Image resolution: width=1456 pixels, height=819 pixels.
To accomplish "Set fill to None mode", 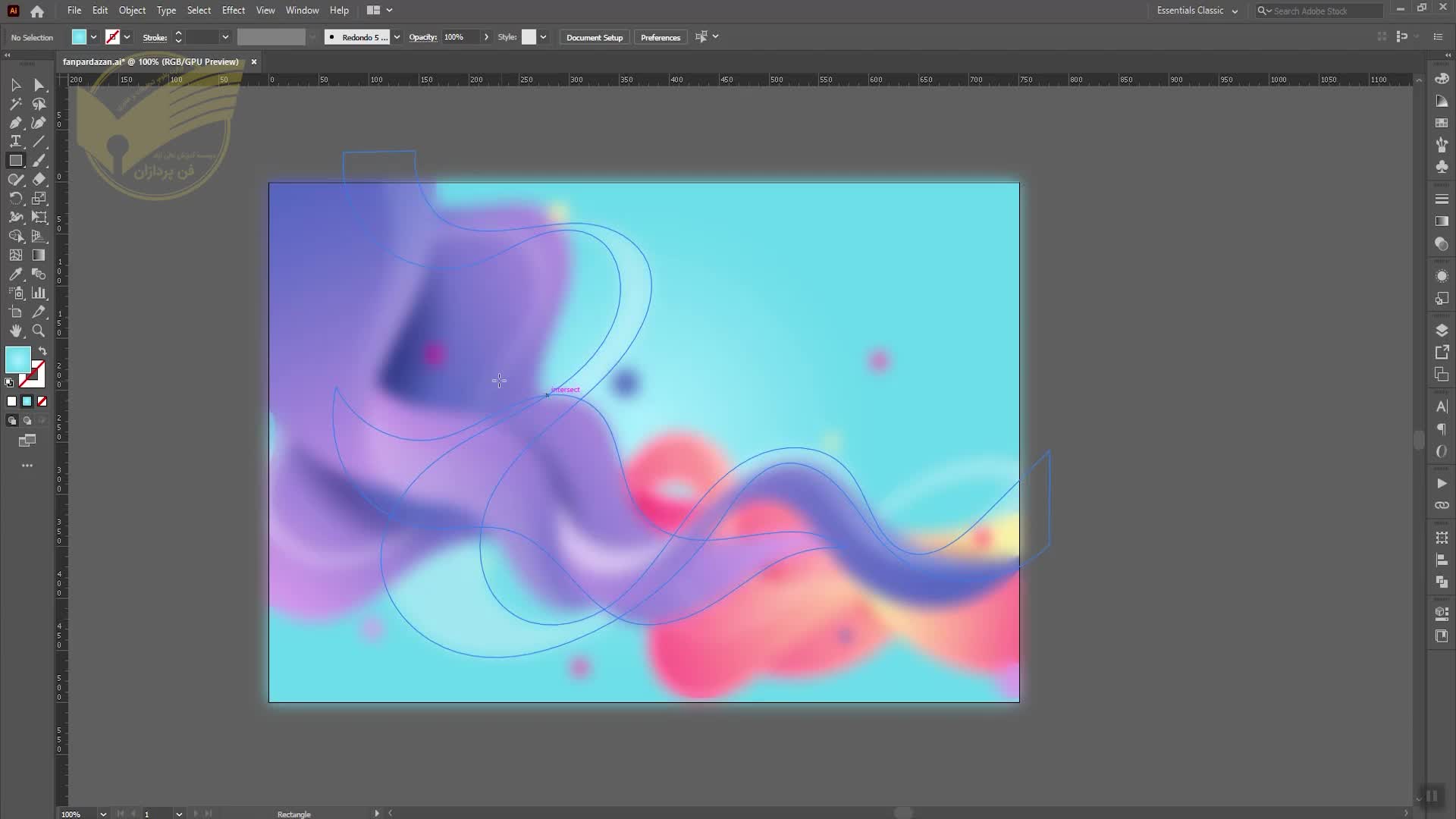I will [42, 401].
